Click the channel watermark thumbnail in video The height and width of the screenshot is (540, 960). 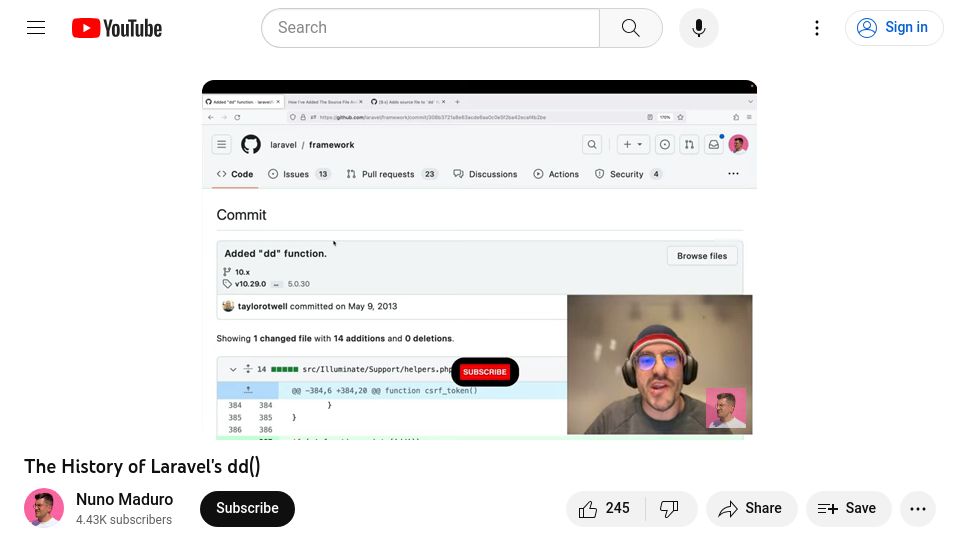tap(726, 408)
